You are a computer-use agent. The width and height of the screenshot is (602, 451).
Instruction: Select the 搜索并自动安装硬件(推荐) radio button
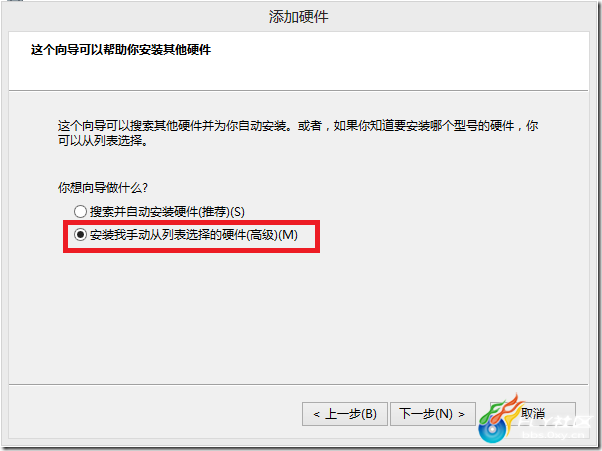click(x=80, y=211)
